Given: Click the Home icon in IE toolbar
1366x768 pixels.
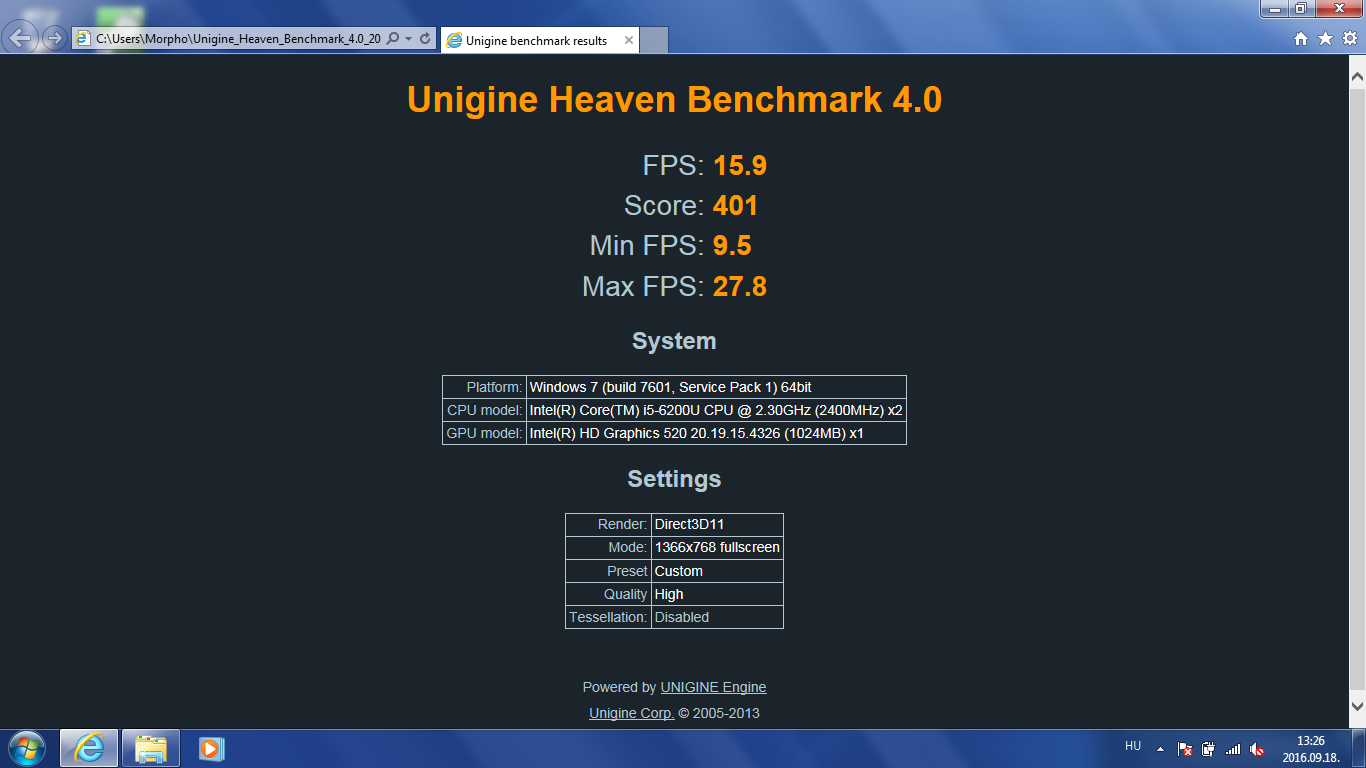Looking at the screenshot, I should (x=1301, y=38).
